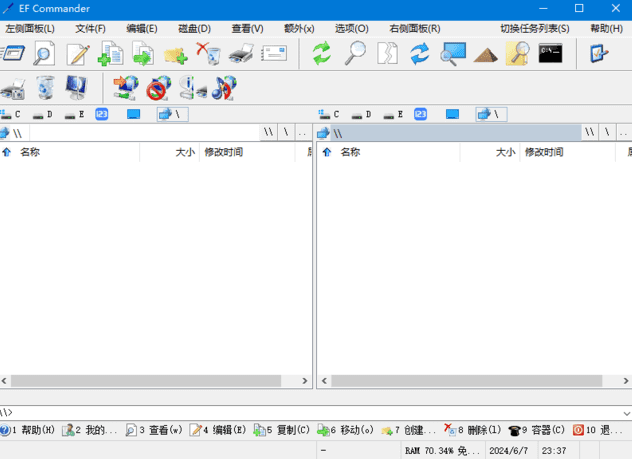632x459 pixels.
Task: Expand the command line history dropdown
Action: tap(626, 413)
